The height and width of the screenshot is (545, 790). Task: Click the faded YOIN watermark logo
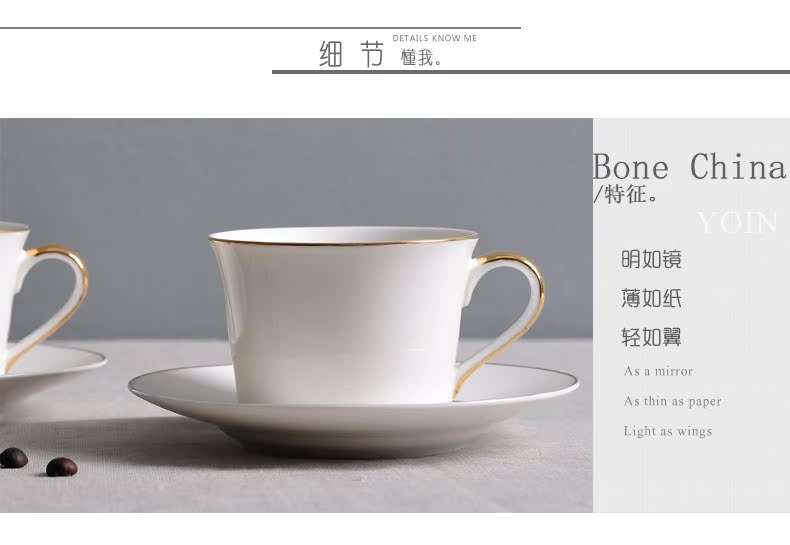737,222
